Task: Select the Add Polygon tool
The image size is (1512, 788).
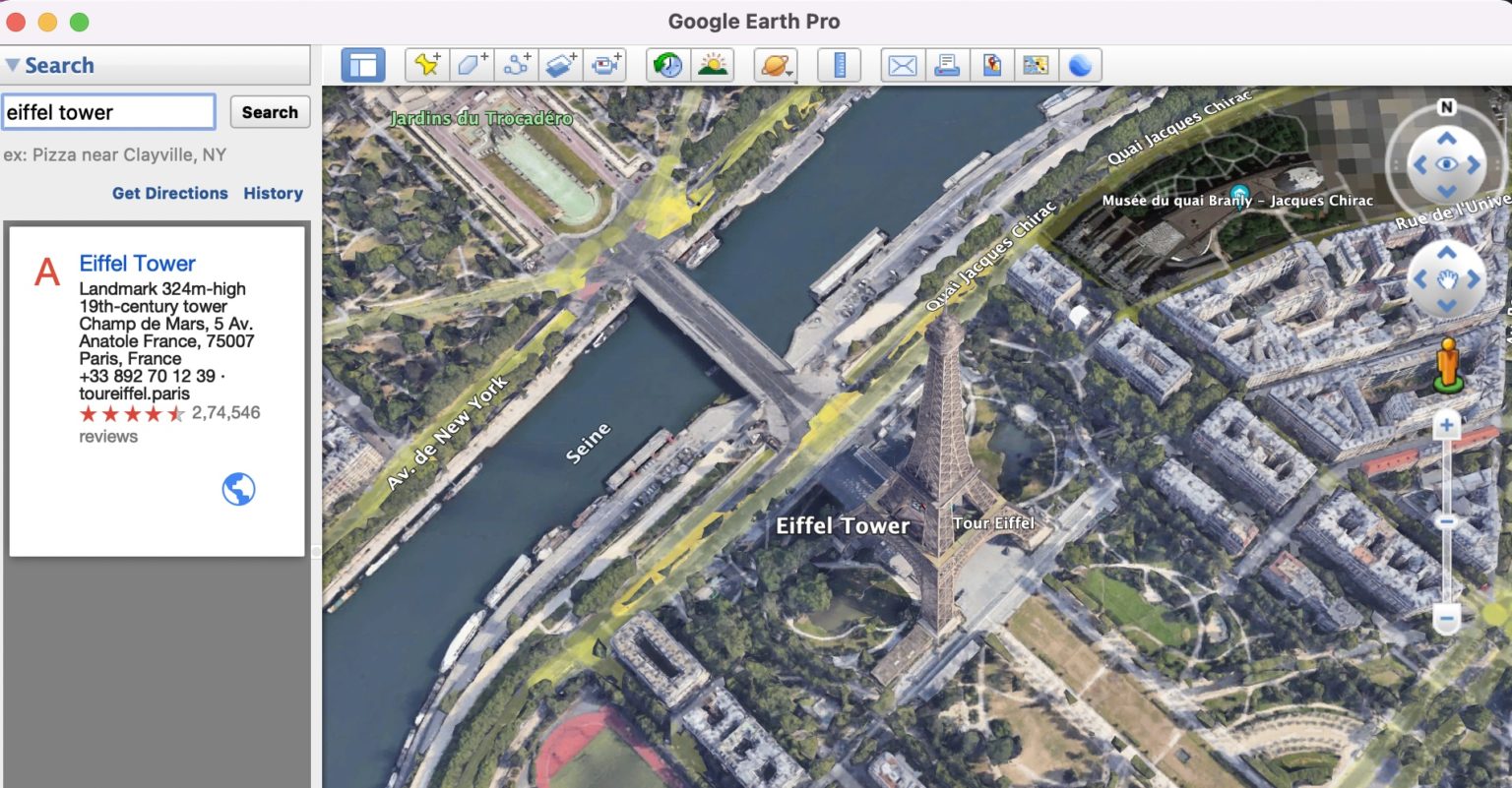Action: 473,64
